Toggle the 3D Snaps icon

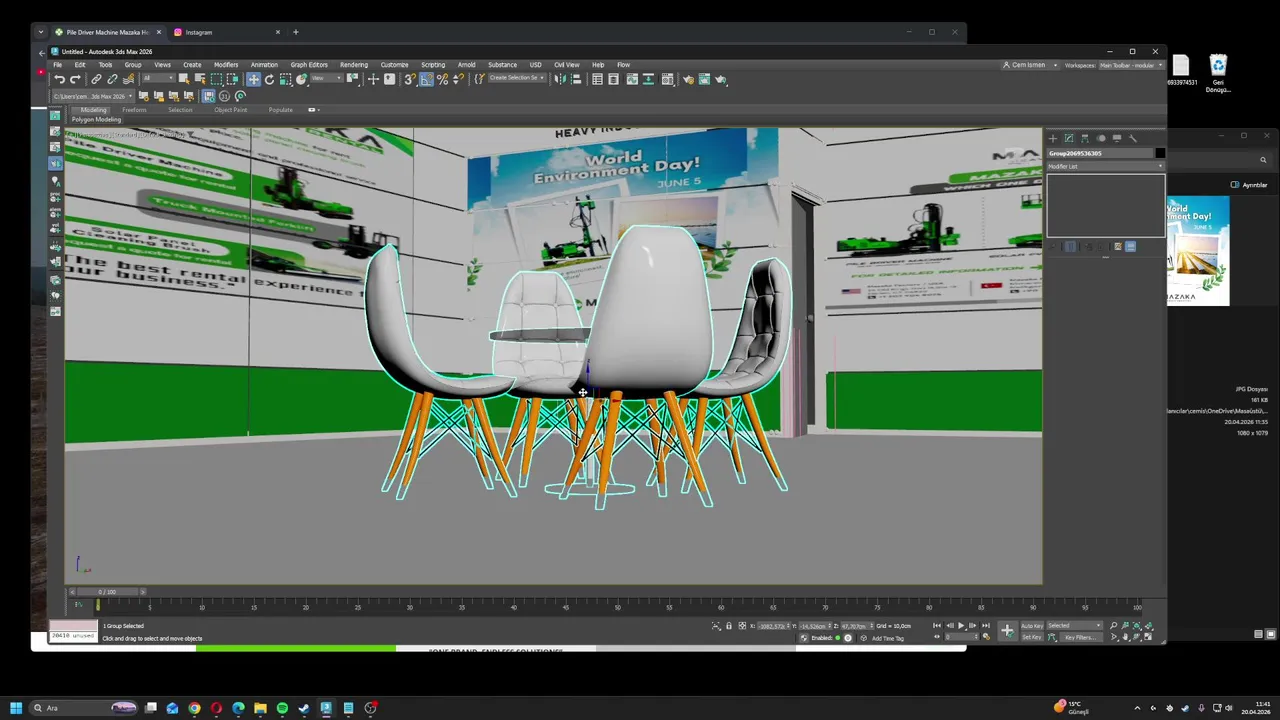(x=410, y=79)
